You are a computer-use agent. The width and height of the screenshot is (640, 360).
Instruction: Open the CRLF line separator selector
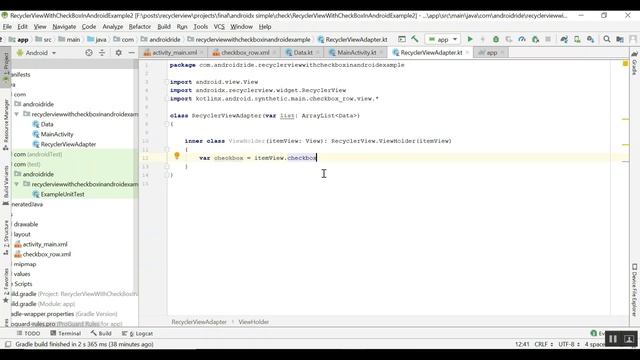543,344
